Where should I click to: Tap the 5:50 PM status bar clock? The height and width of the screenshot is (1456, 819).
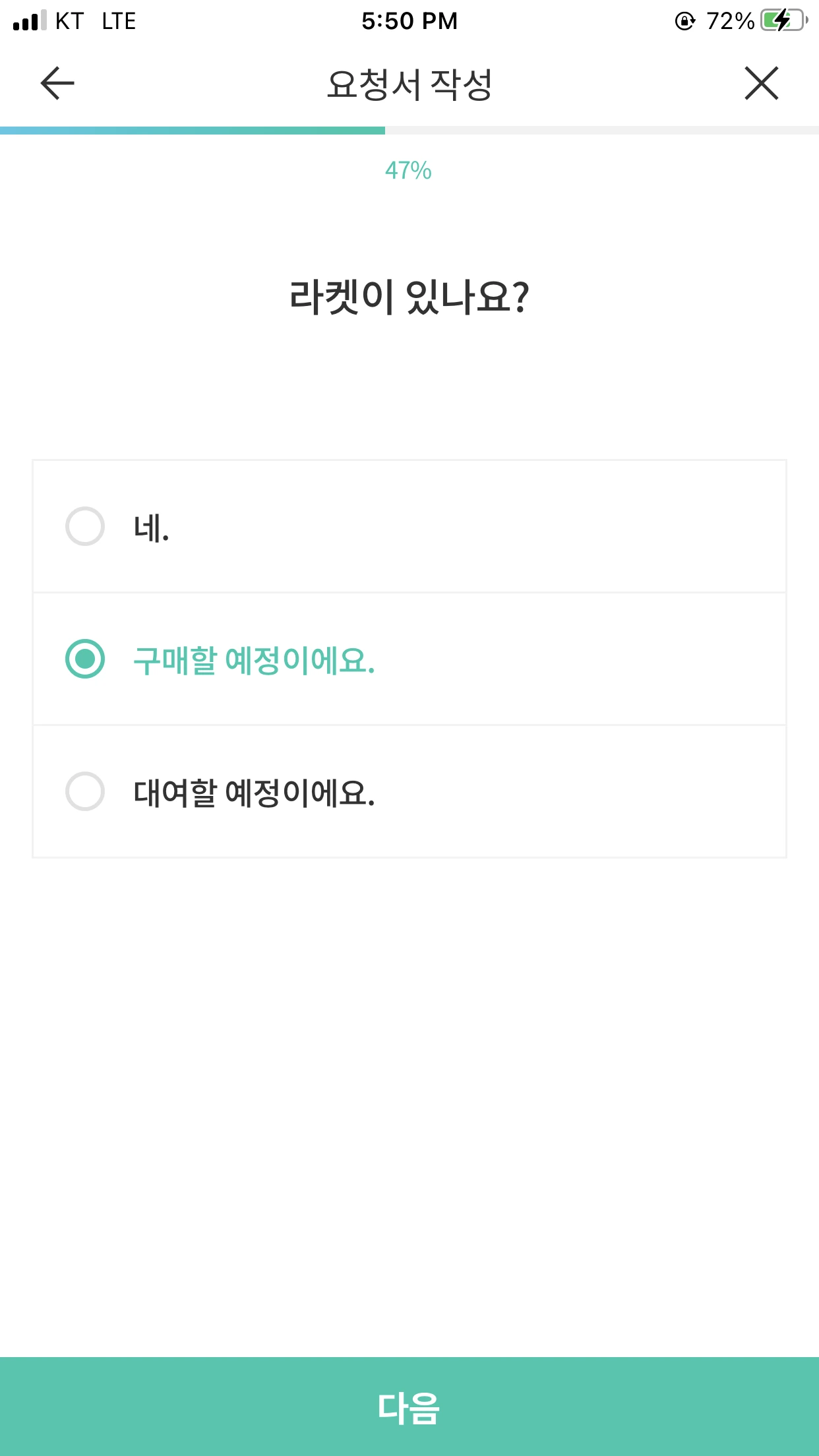point(409,21)
